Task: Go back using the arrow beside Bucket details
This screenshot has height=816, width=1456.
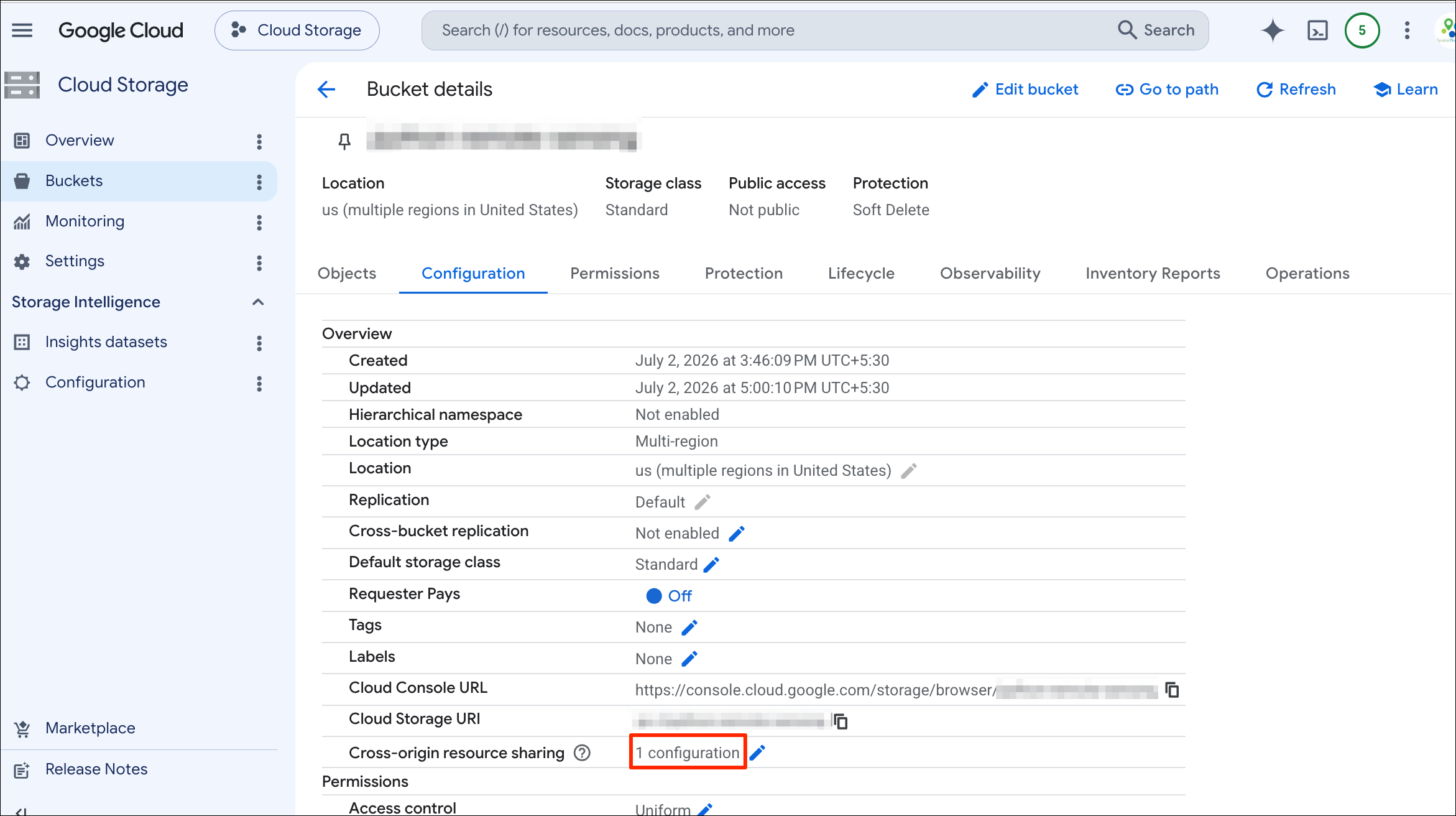Action: pyautogui.click(x=326, y=89)
